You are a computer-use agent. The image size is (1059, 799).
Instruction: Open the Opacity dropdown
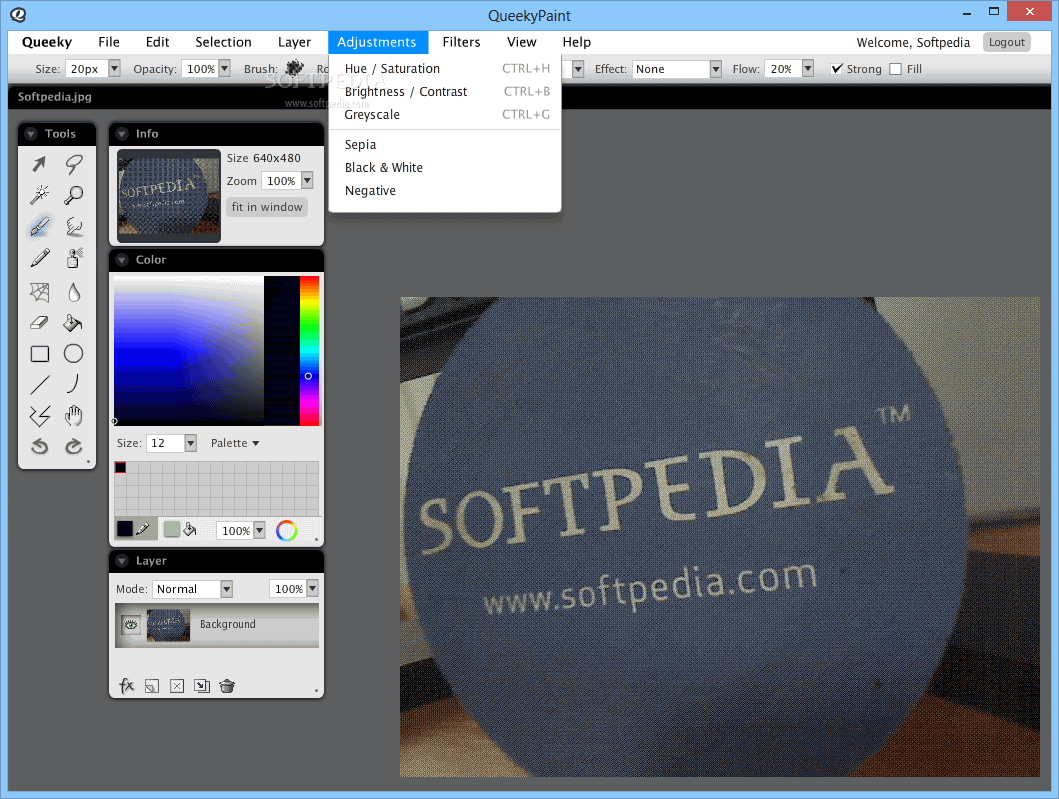[225, 68]
